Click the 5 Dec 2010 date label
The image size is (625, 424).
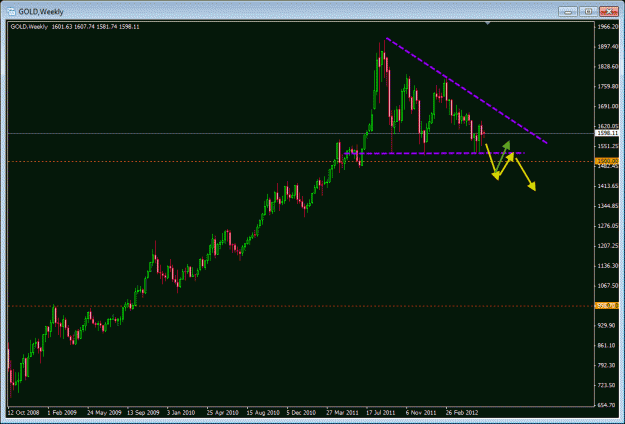tap(301, 412)
